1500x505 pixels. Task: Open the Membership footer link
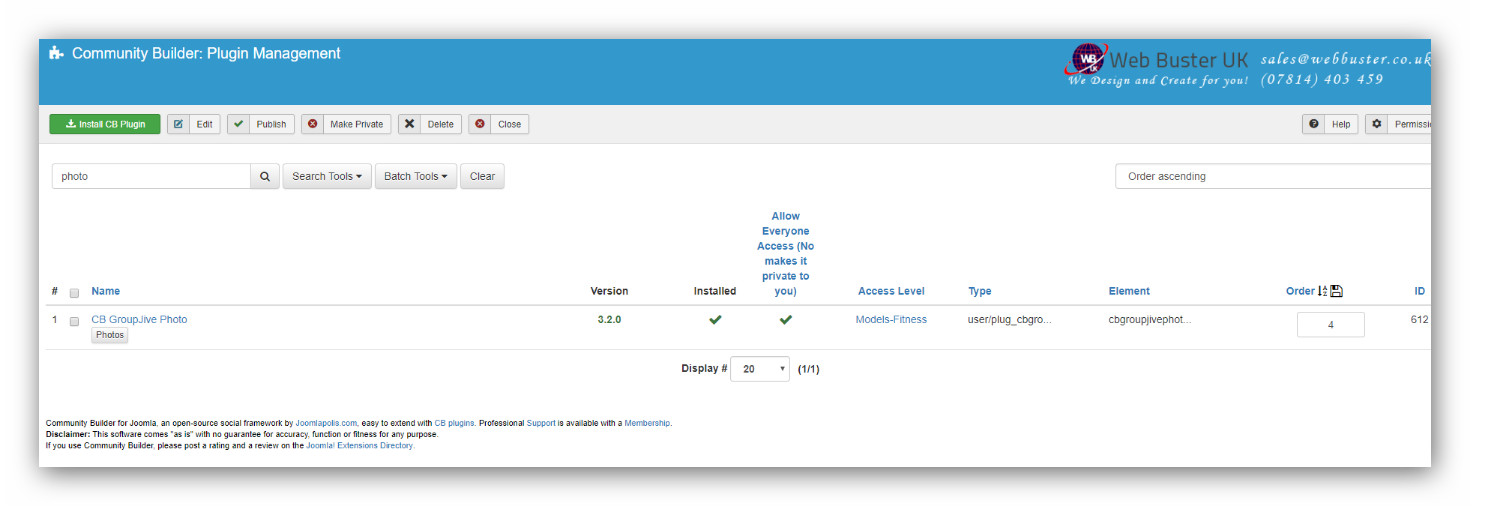pyautogui.click(x=647, y=423)
